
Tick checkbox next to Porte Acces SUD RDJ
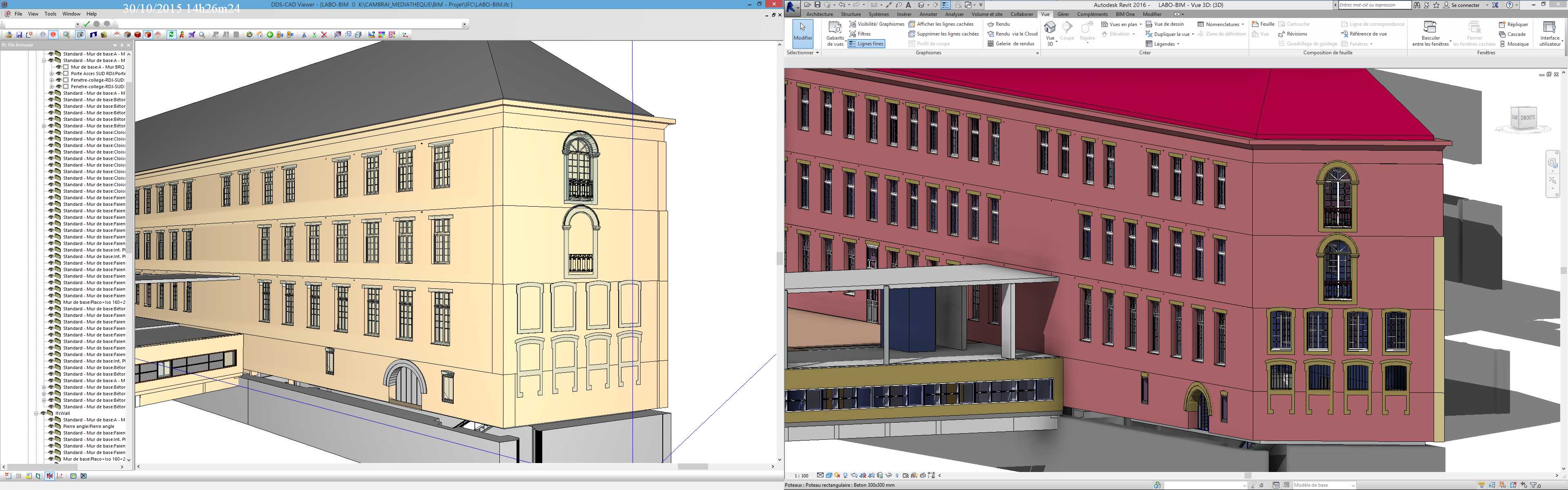tap(66, 73)
